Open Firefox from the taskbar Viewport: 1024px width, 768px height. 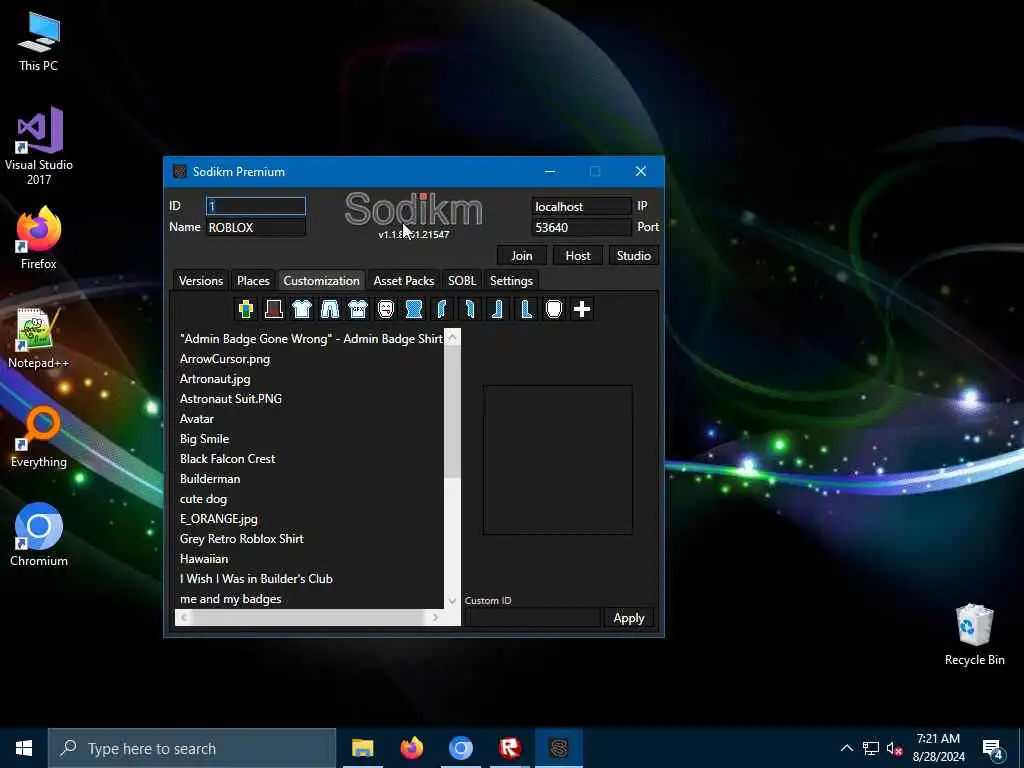pyautogui.click(x=411, y=748)
